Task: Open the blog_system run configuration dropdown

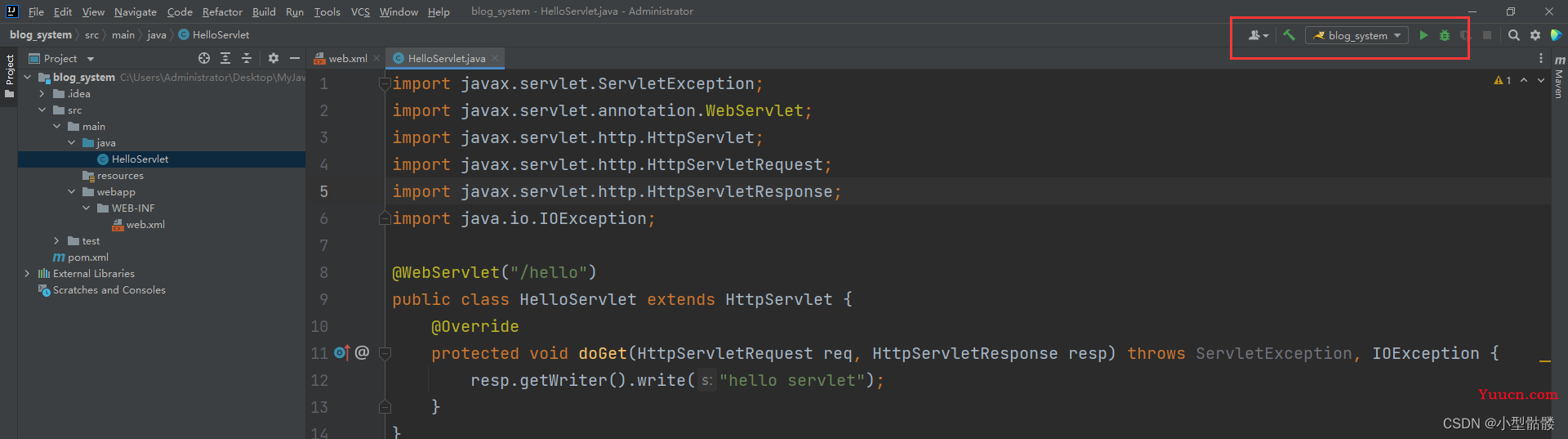Action: click(x=1356, y=35)
